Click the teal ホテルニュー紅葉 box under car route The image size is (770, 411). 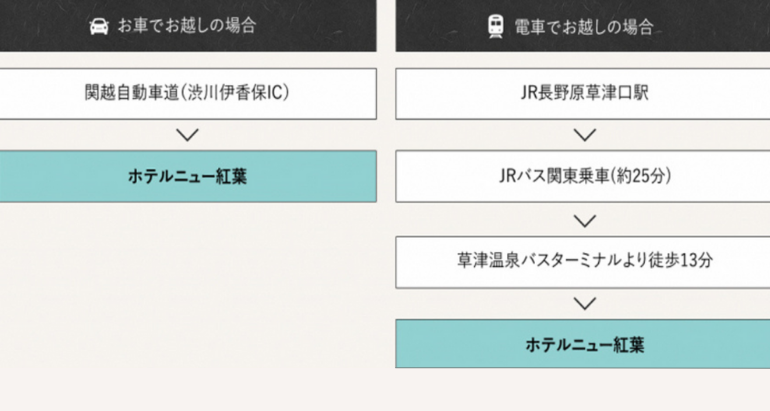[x=188, y=177]
